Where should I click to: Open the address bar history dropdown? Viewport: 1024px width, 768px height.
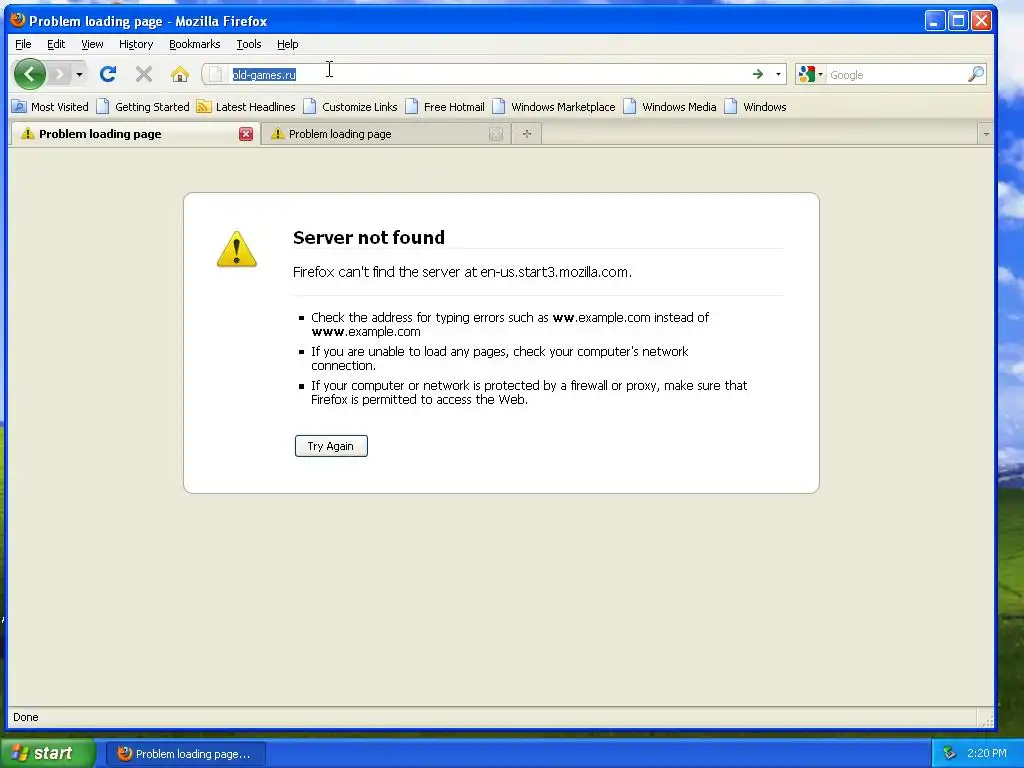778,74
